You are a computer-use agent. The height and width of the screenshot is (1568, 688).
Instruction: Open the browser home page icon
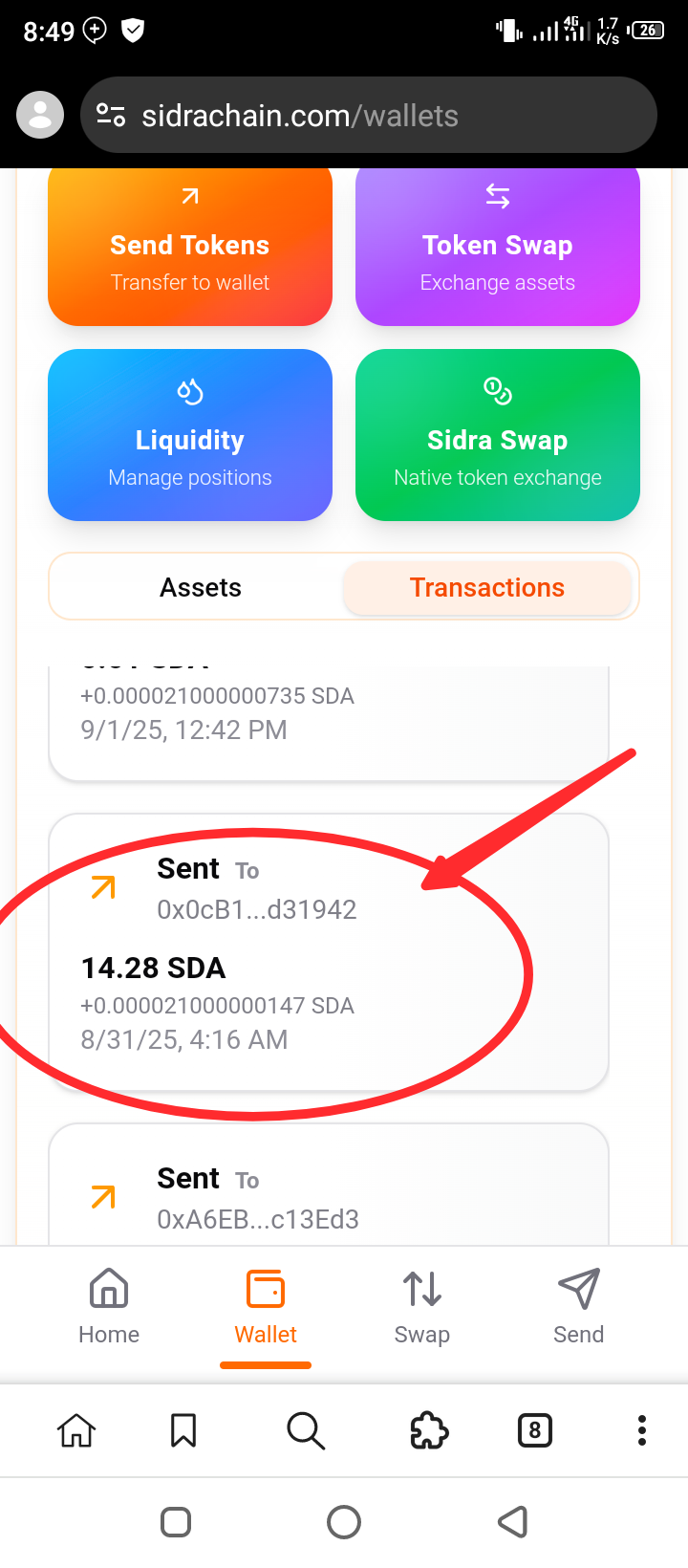[76, 1431]
